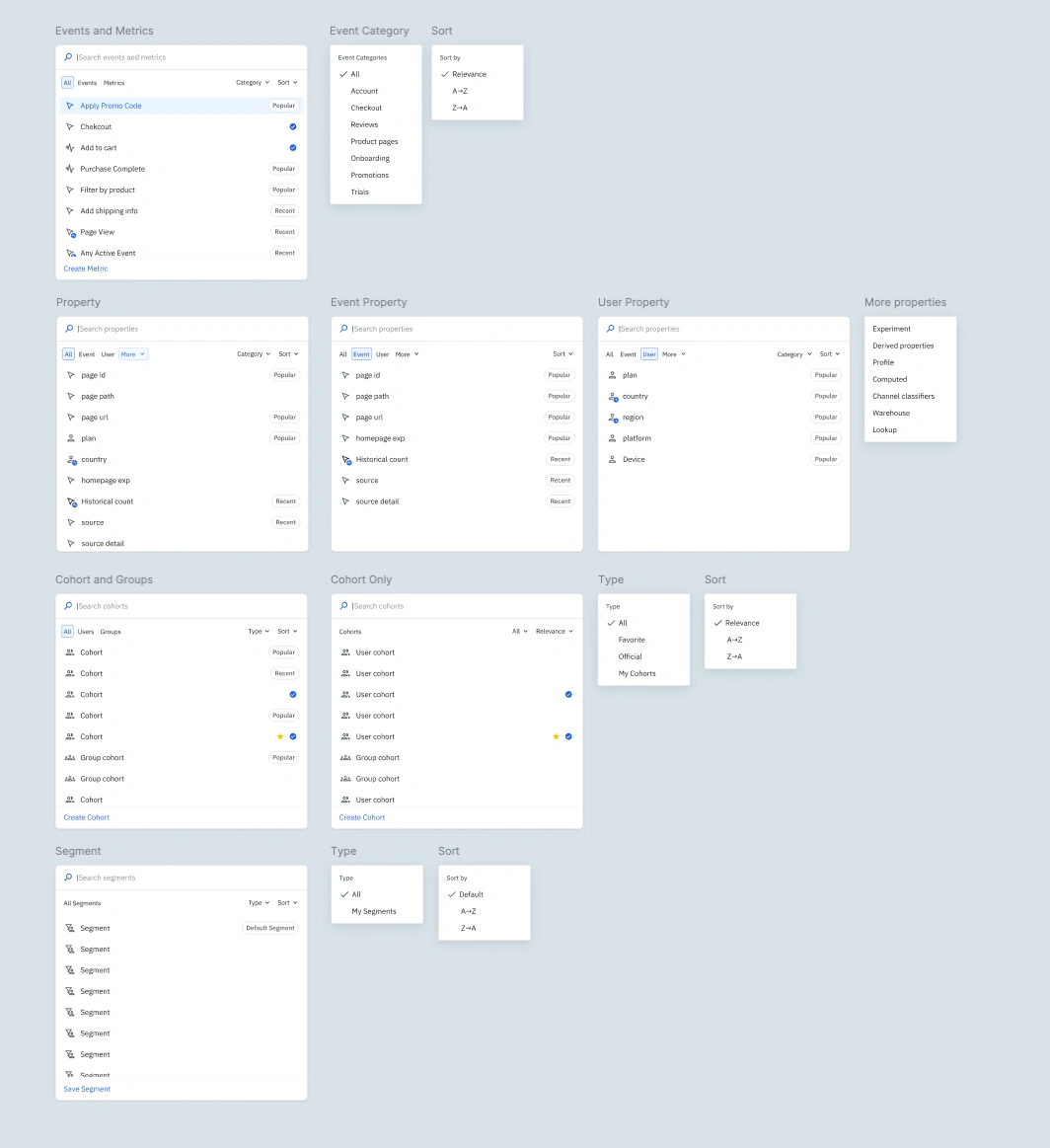This screenshot has width=1050, height=1148.
Task: Open Relevance dropdown in Cohort Only panel
Action: point(554,632)
